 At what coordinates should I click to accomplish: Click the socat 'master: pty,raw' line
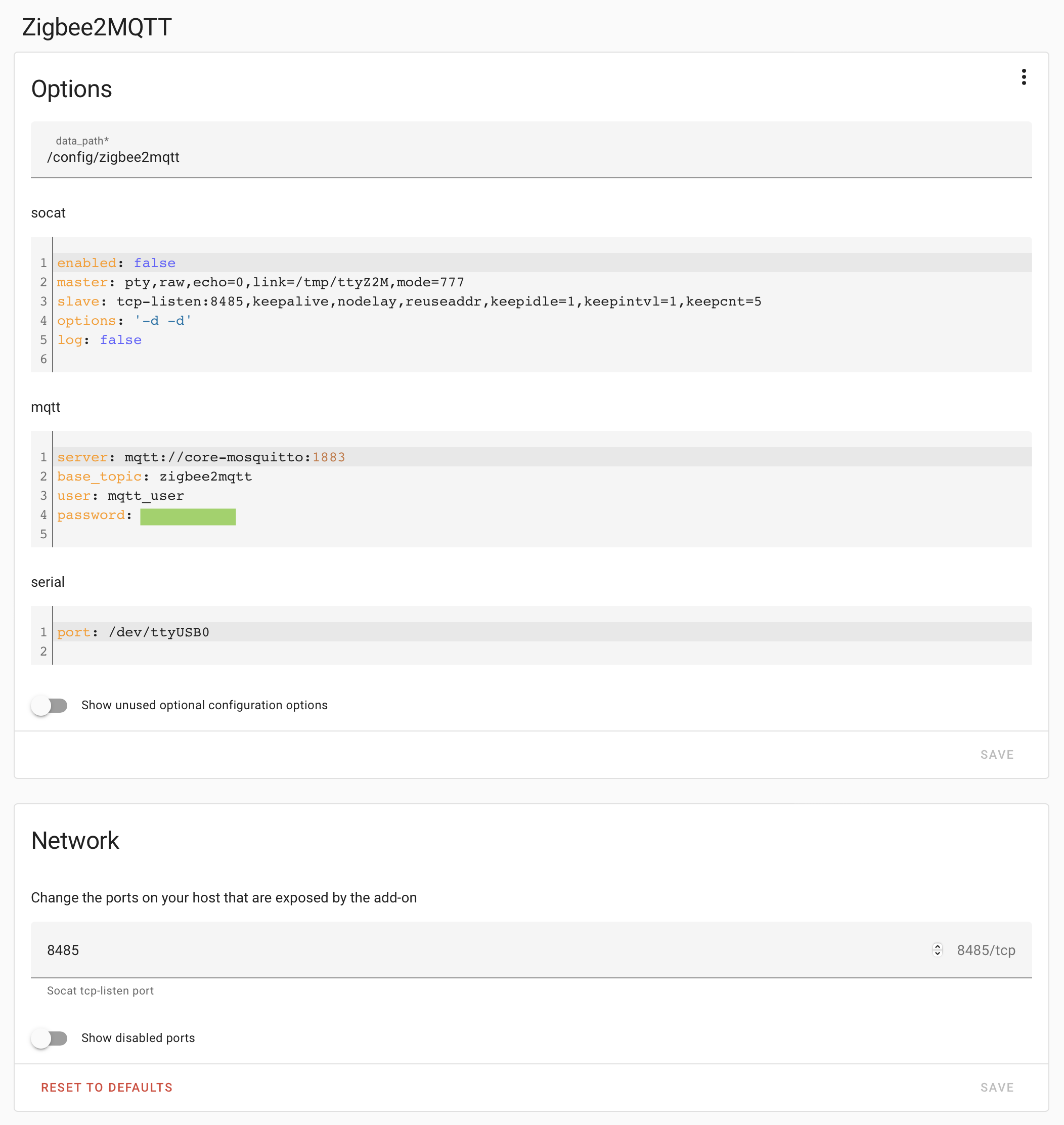543,282
